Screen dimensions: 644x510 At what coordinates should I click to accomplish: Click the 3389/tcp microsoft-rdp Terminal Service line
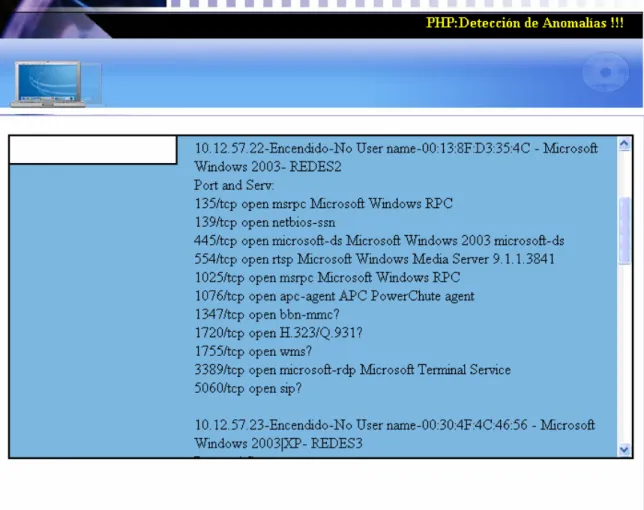pyautogui.click(x=352, y=370)
